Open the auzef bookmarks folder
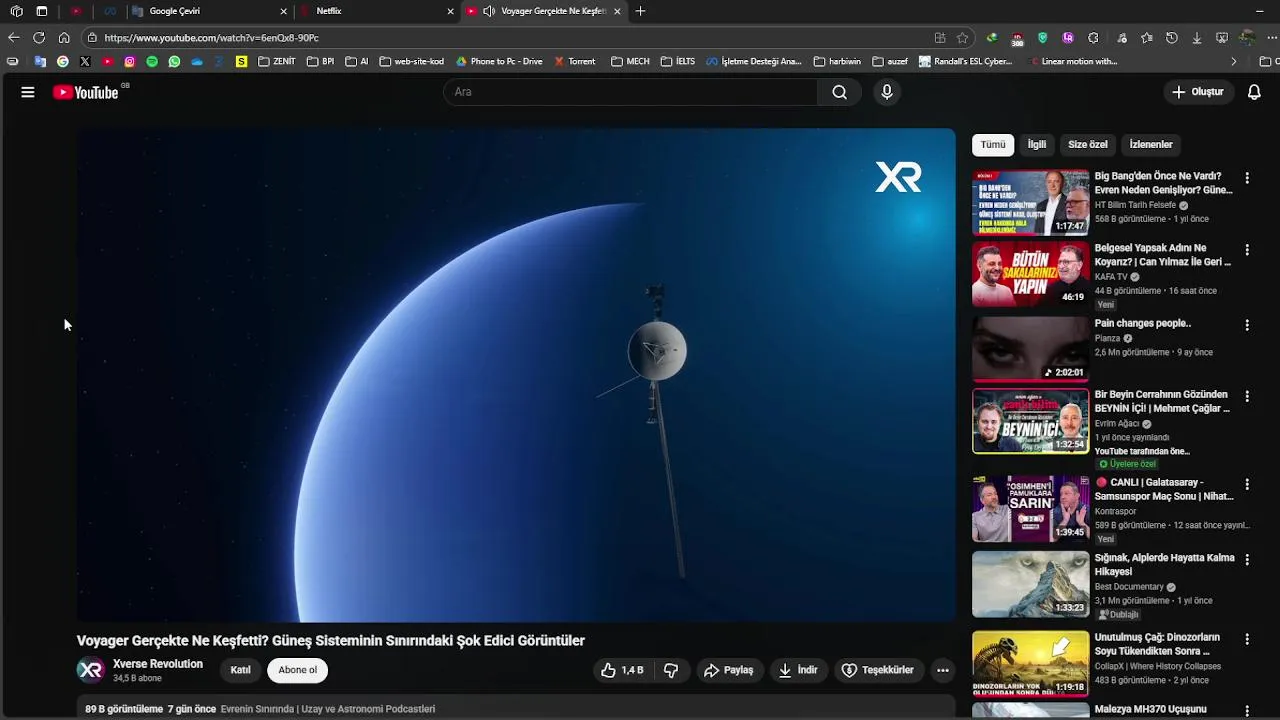The height and width of the screenshot is (720, 1280). [890, 61]
